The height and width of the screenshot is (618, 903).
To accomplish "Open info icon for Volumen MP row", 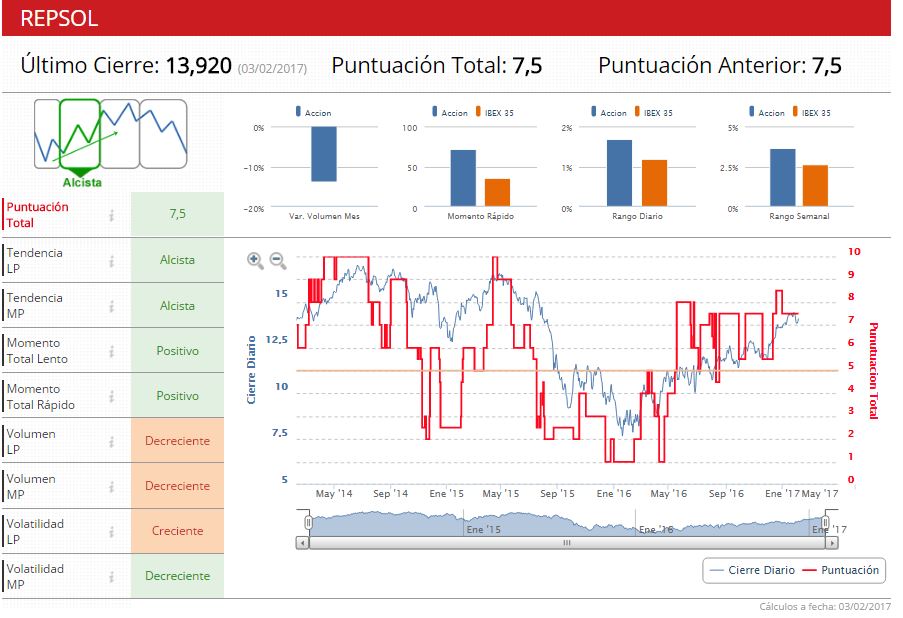I will (x=112, y=487).
